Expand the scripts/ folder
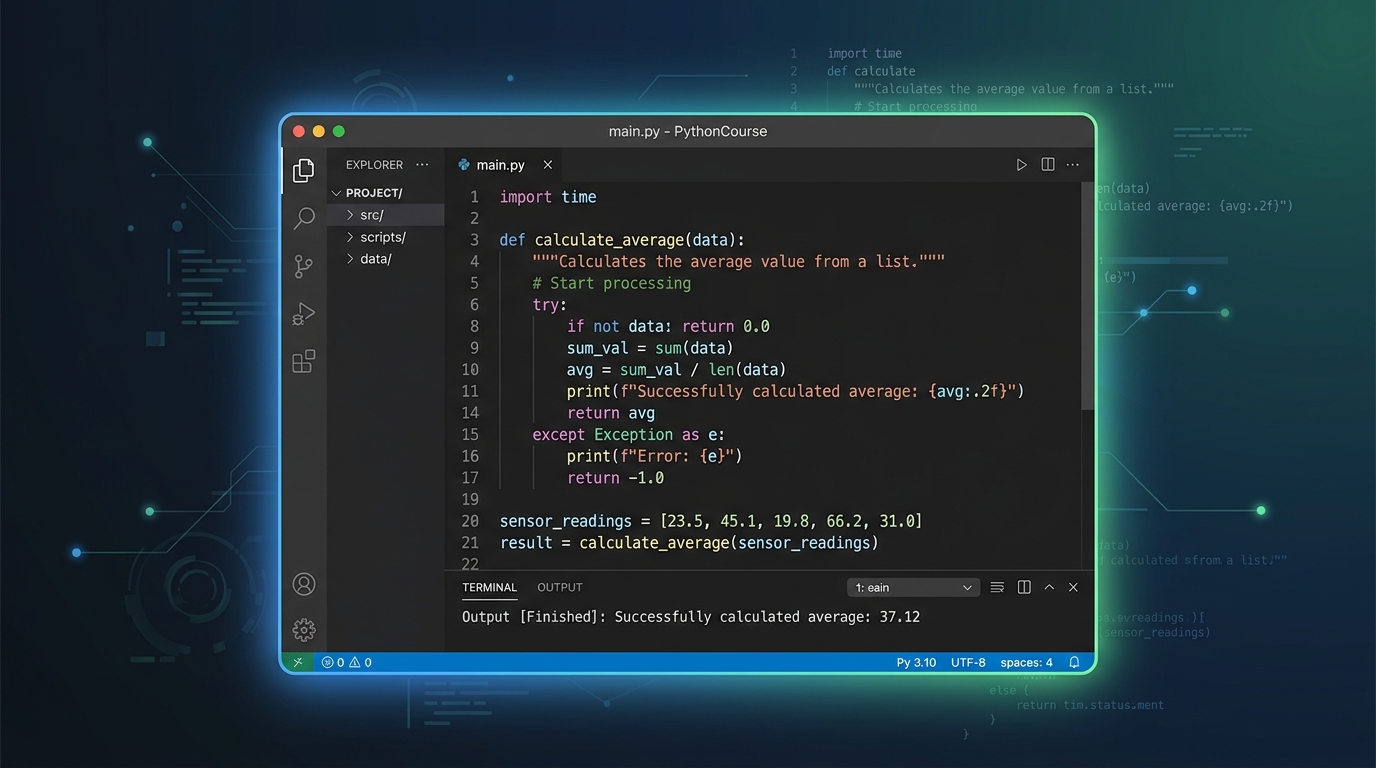The height and width of the screenshot is (768, 1376). (382, 237)
